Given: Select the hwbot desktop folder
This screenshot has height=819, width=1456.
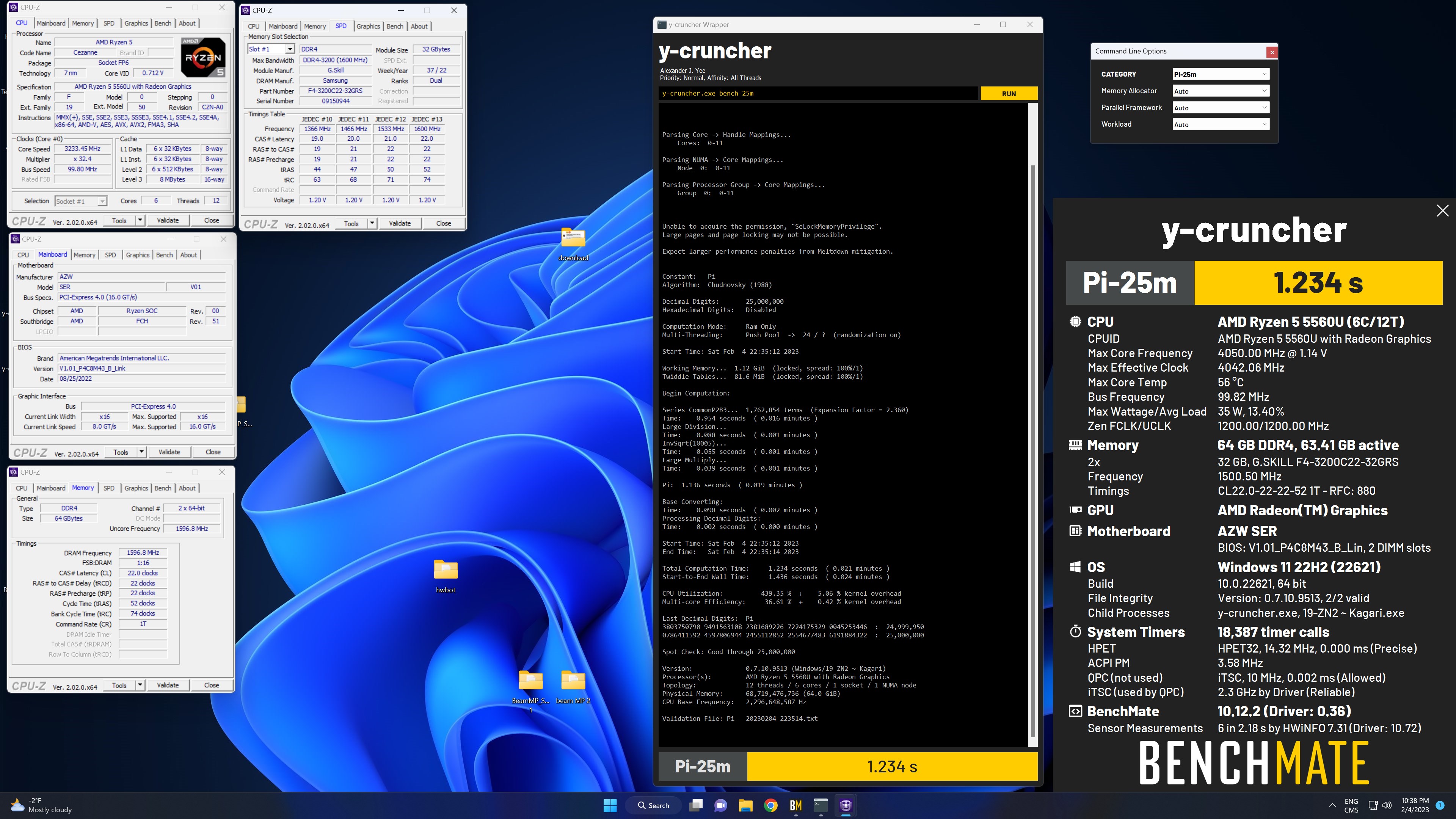Looking at the screenshot, I should pyautogui.click(x=446, y=576).
